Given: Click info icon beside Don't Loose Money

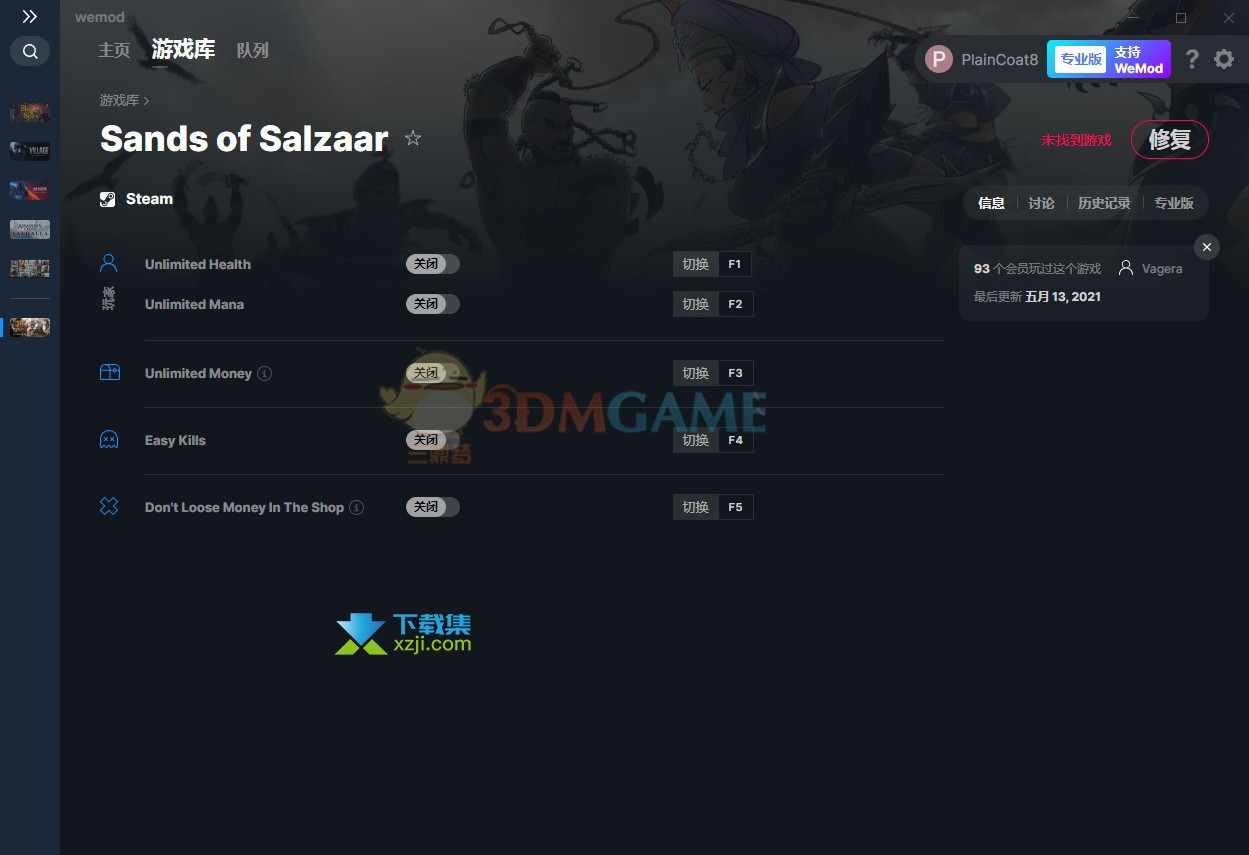Looking at the screenshot, I should (357, 507).
